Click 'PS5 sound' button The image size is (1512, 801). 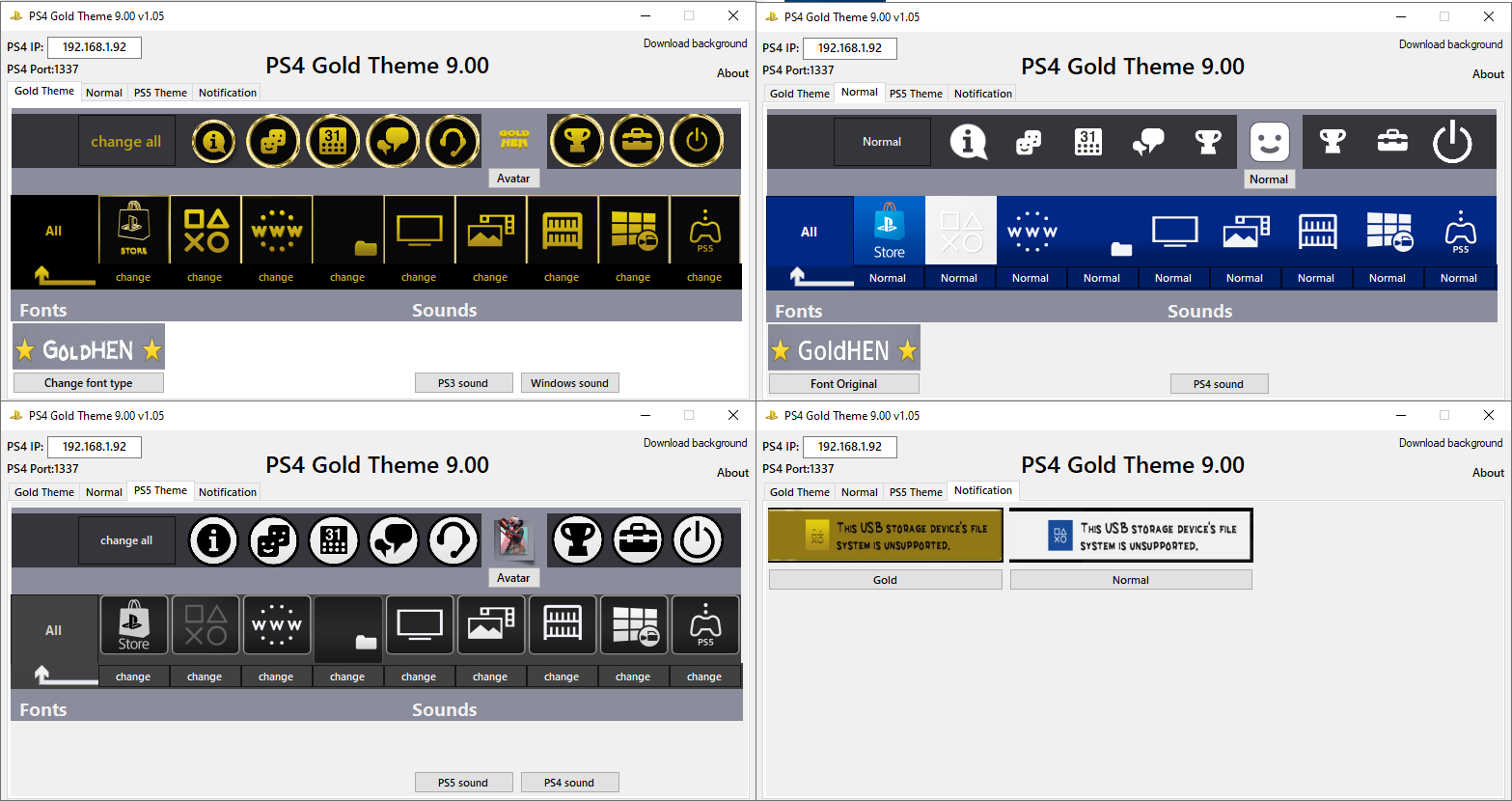coord(463,783)
